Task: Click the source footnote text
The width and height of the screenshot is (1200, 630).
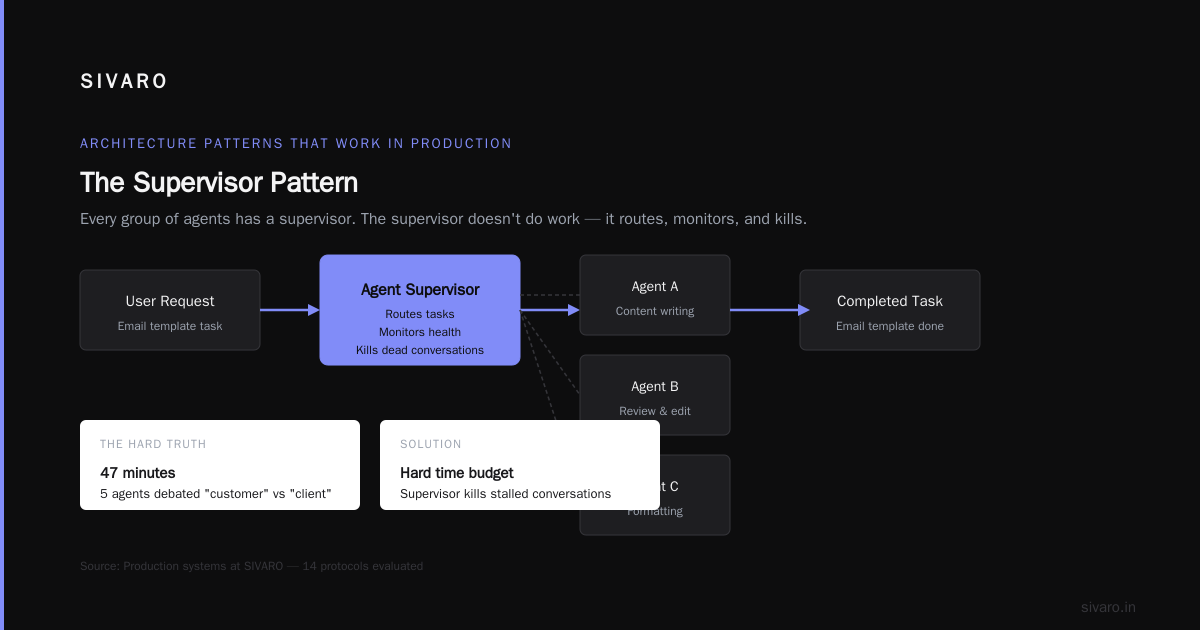Action: click(x=251, y=566)
